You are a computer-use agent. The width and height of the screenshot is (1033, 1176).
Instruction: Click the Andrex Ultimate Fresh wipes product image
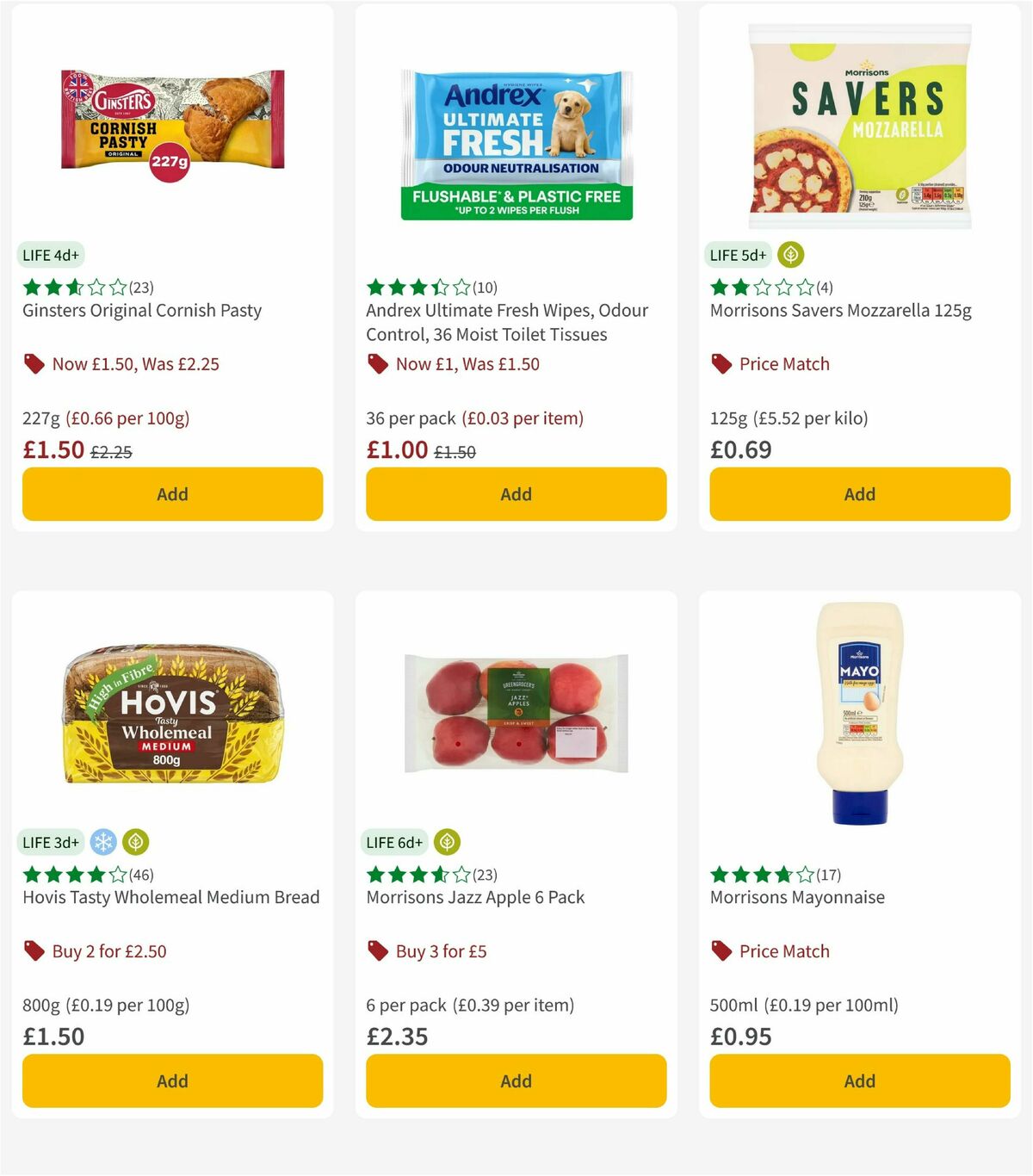coord(516,142)
